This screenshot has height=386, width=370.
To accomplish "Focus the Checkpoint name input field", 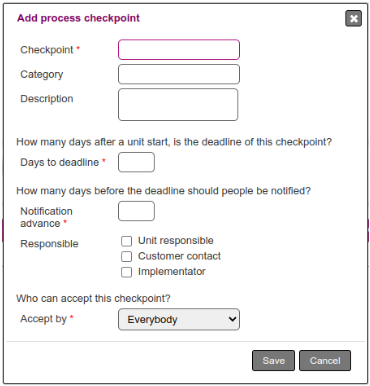I will [179, 50].
